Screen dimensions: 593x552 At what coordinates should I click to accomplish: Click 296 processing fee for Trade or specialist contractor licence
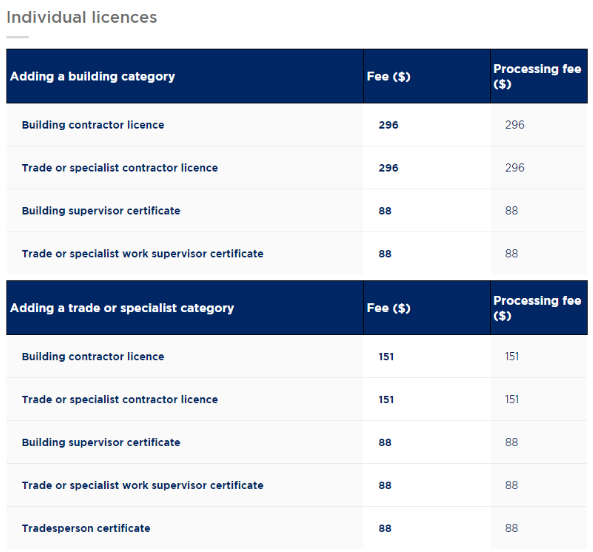coord(515,168)
